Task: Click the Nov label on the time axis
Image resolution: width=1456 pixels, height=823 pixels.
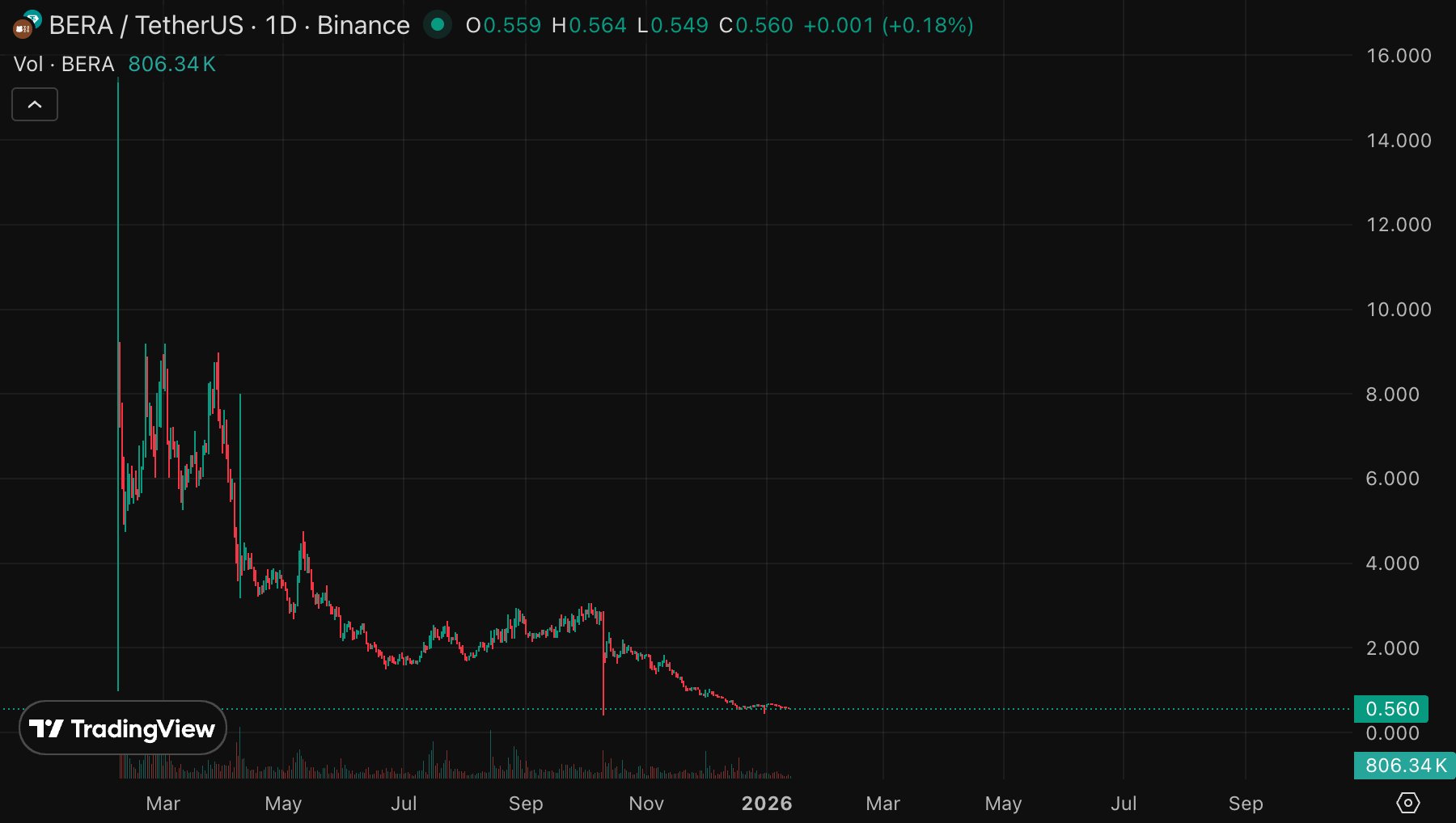Action: 646,804
